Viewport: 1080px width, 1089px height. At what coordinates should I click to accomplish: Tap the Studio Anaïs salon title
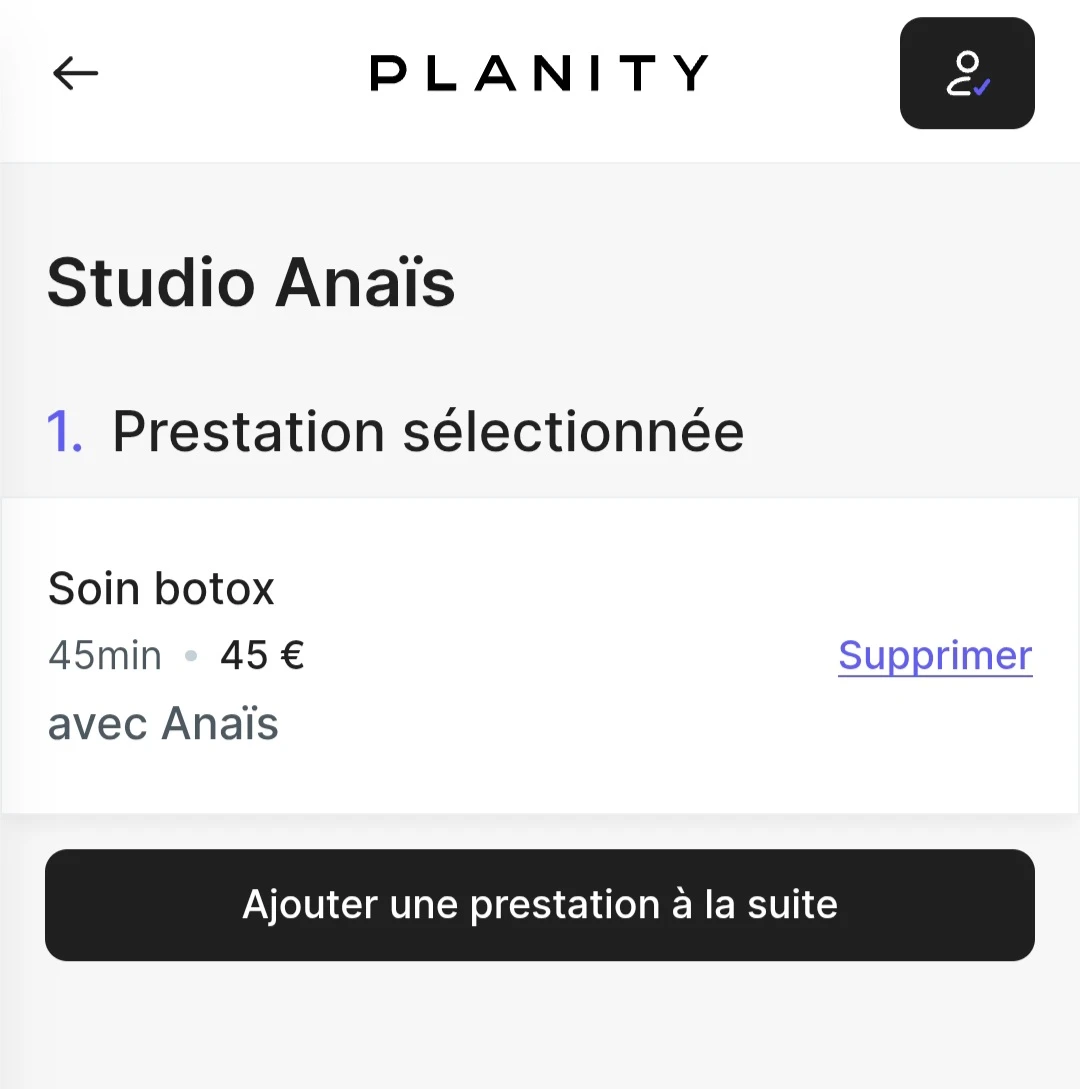click(251, 283)
